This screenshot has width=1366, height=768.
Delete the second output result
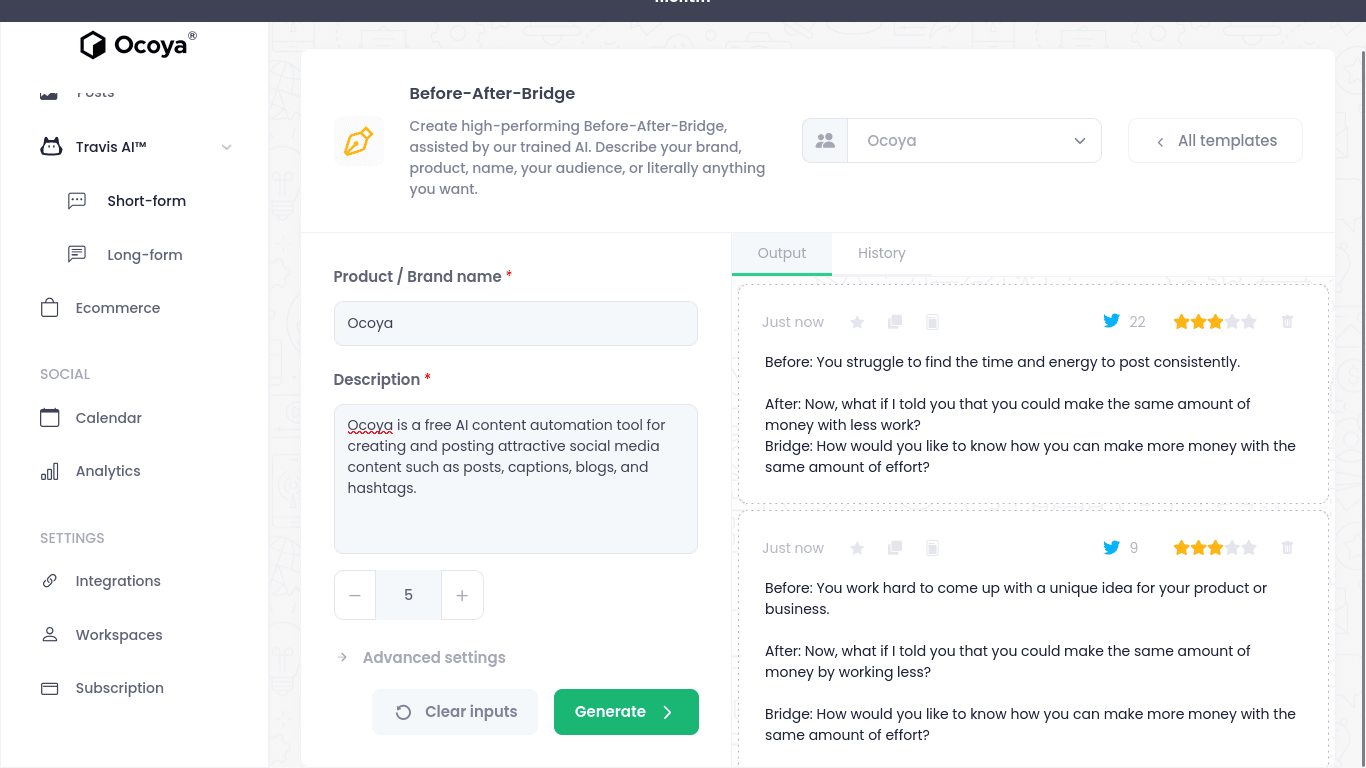(1287, 548)
